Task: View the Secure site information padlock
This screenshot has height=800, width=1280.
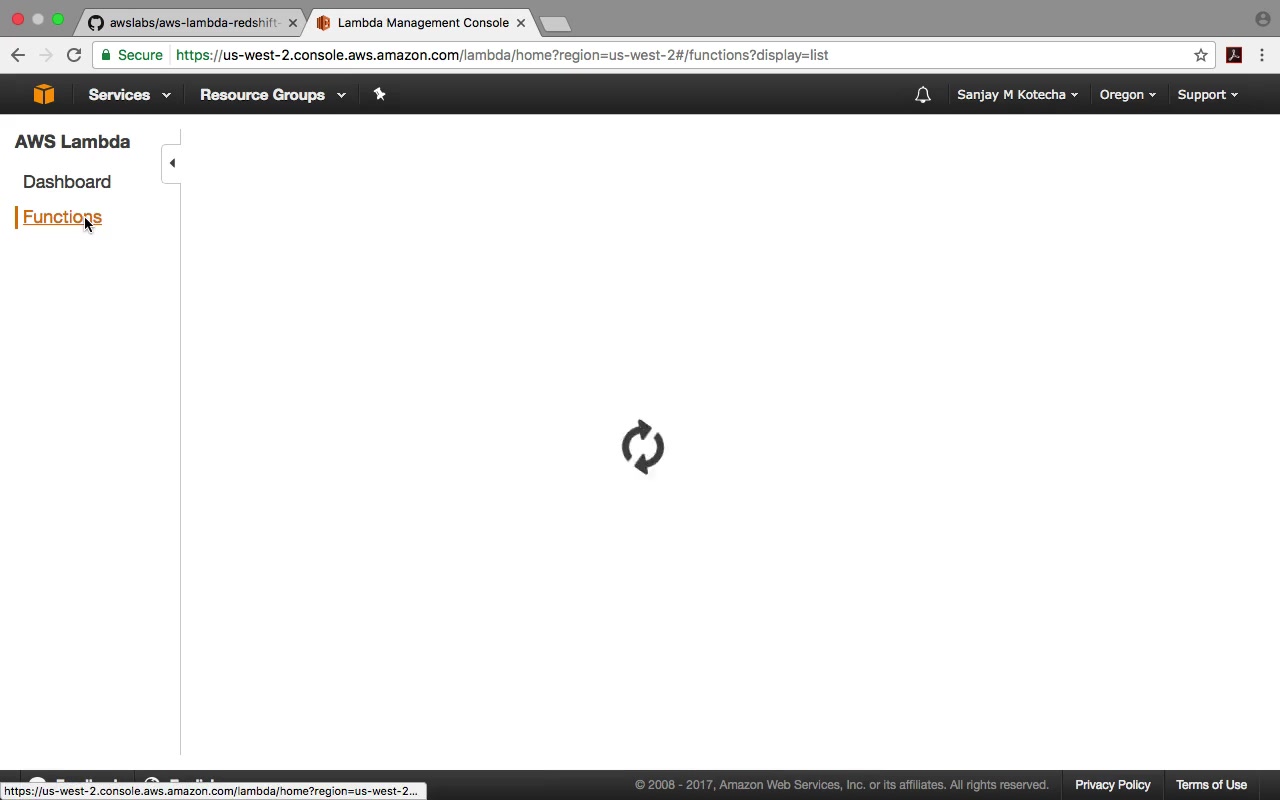Action: click(x=131, y=55)
